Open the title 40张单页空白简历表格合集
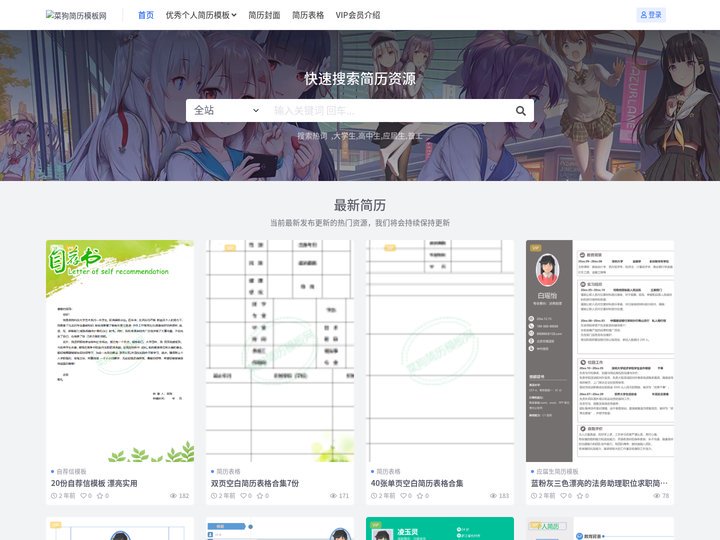This screenshot has width=720, height=540. [417, 484]
